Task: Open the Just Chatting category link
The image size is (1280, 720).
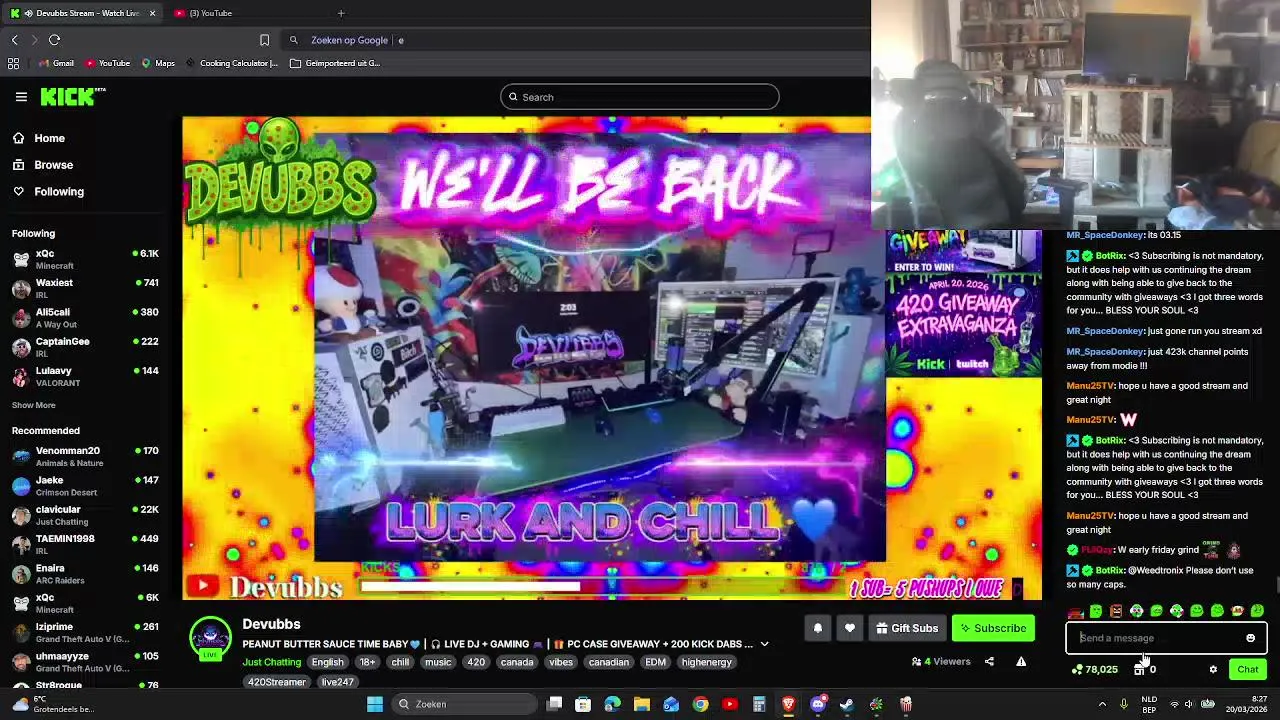Action: [271, 662]
